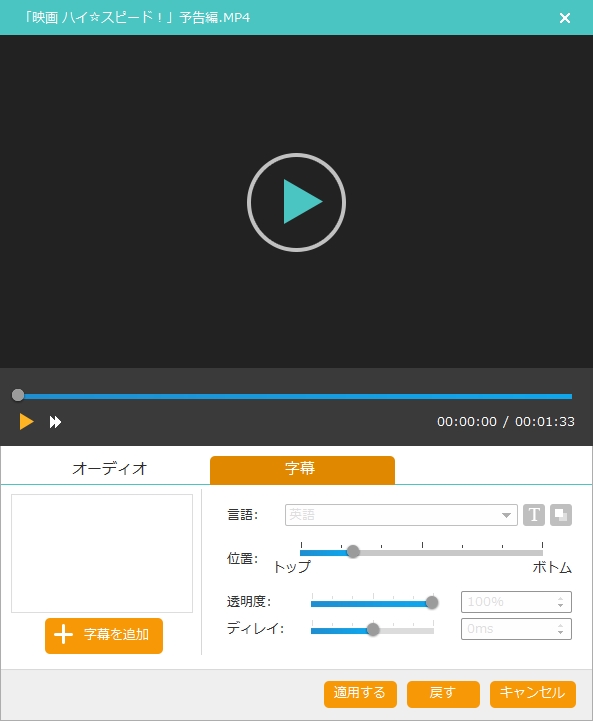The width and height of the screenshot is (593, 721).
Task: Click the 透明度 transparency slider handle
Action: click(x=432, y=602)
